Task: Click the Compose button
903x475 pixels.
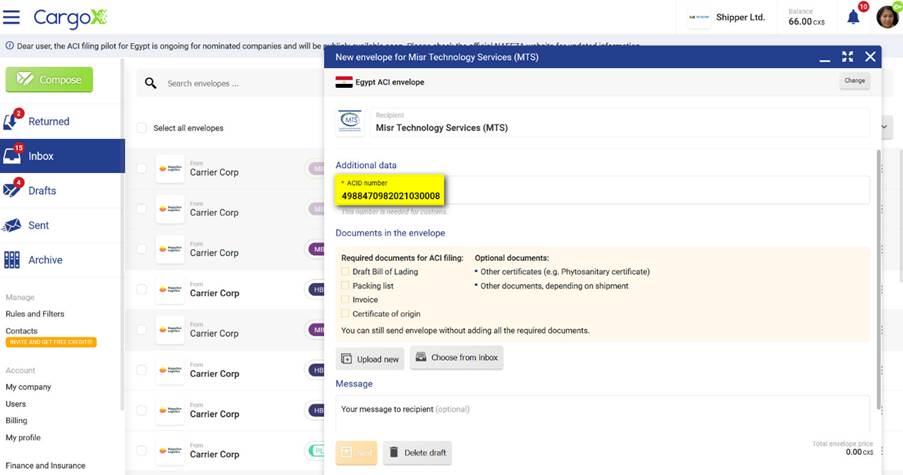Action: pos(49,79)
